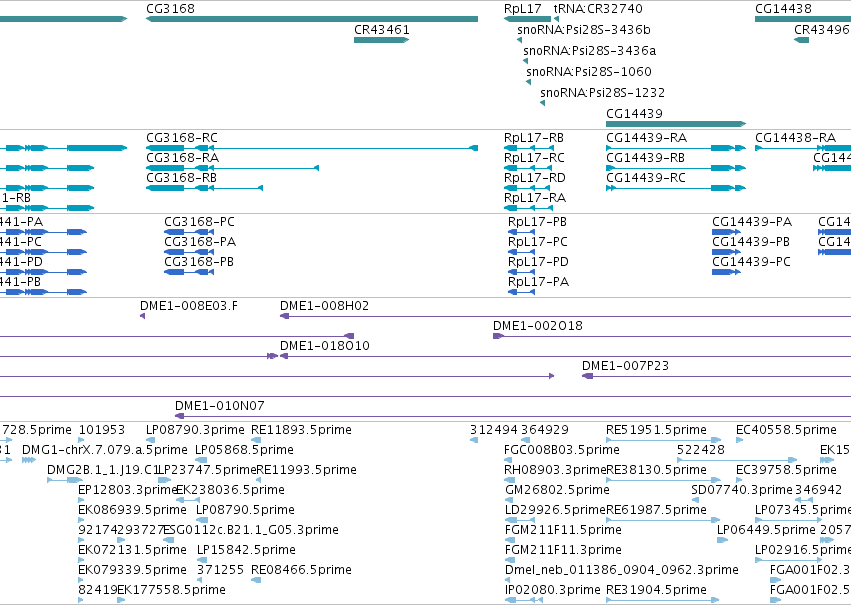Image resolution: width=851 pixels, height=605 pixels.
Task: Select EST RE11893.5prime
Action: [x=256, y=440]
